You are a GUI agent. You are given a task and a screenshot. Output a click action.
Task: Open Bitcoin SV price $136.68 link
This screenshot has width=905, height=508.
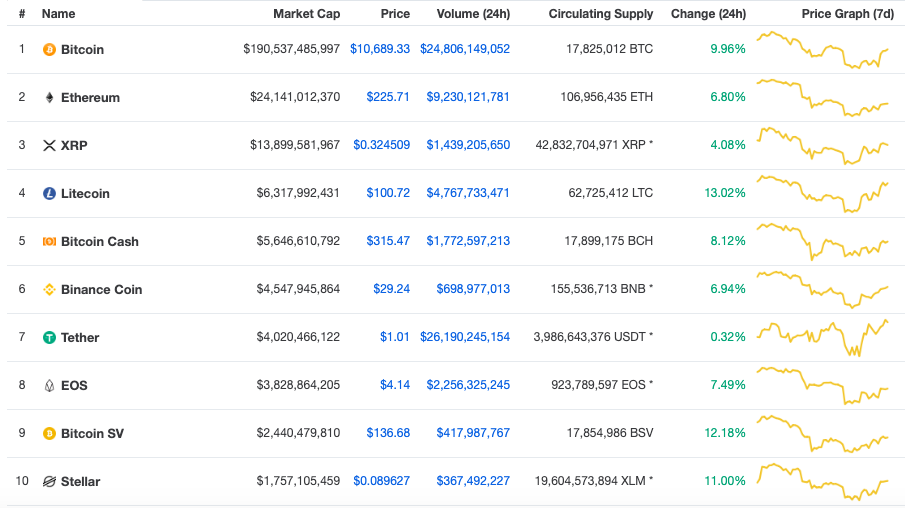[388, 432]
